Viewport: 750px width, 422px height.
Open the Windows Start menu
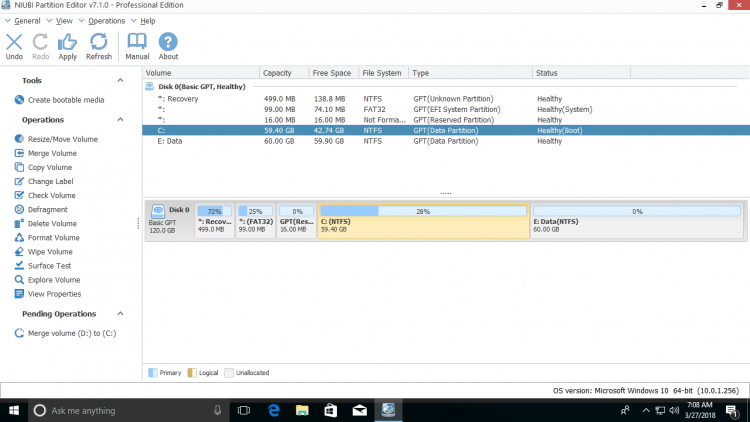tap(14, 411)
